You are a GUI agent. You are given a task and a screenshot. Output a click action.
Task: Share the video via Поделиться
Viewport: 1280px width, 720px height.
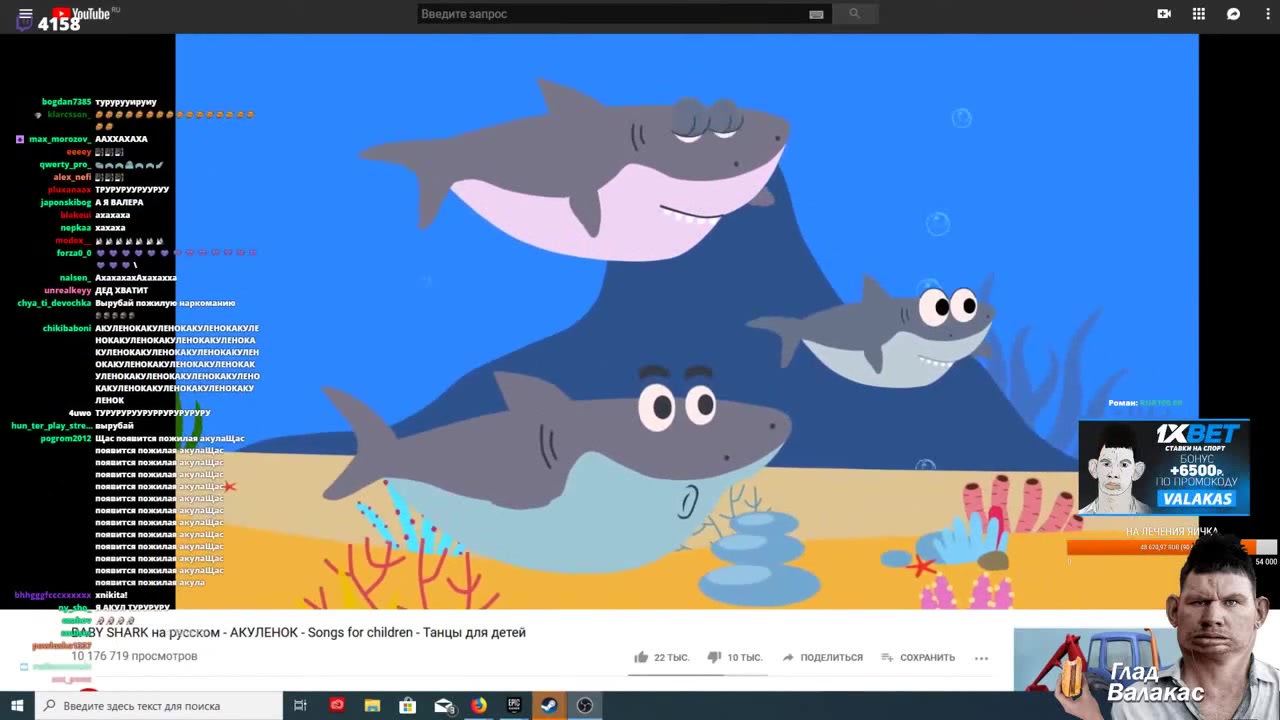pyautogui.click(x=822, y=657)
